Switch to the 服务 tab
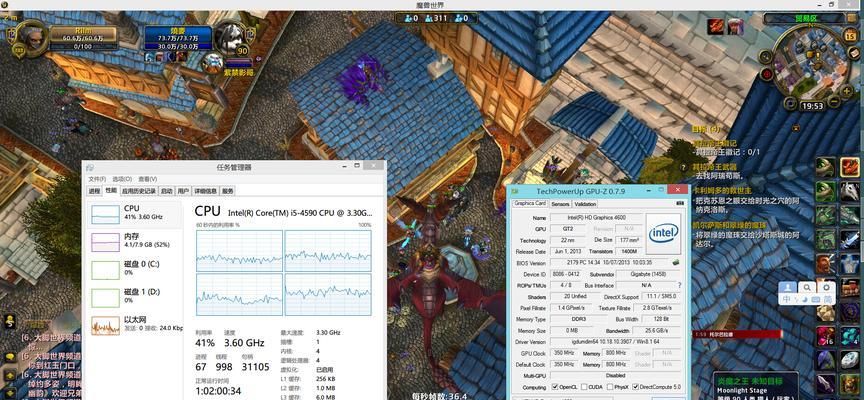The height and width of the screenshot is (400, 864). 228,191
